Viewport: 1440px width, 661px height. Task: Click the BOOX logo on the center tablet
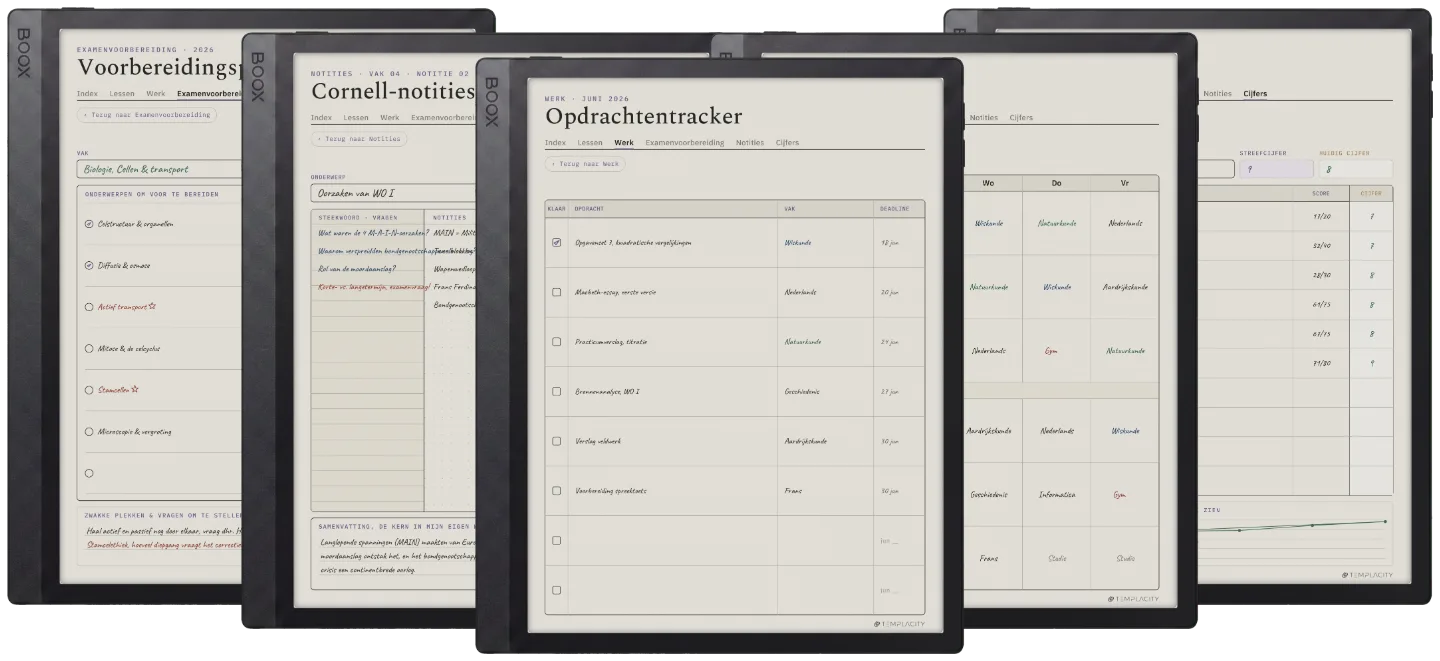(x=492, y=102)
